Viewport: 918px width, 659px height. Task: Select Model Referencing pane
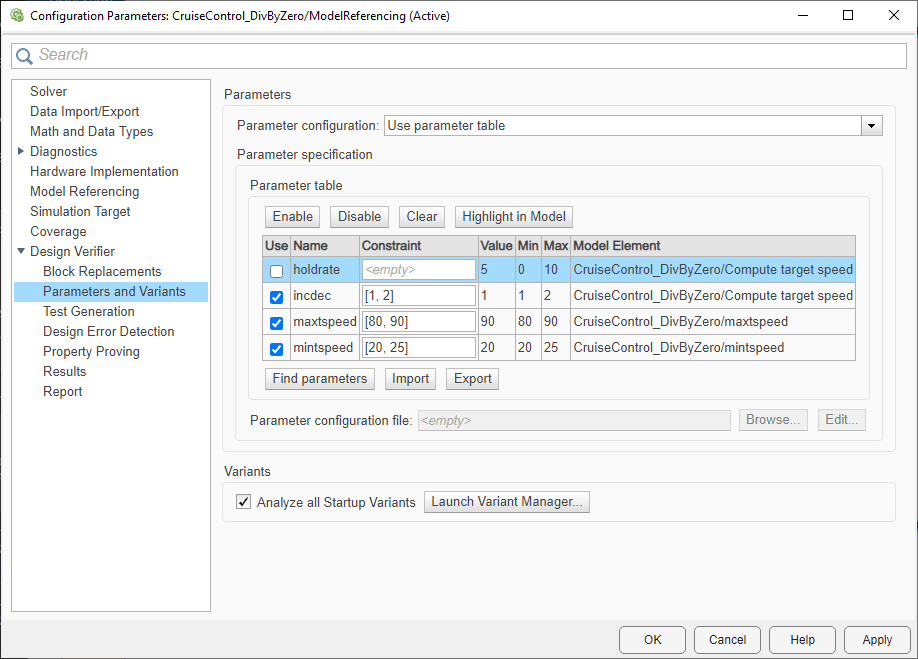click(x=85, y=191)
